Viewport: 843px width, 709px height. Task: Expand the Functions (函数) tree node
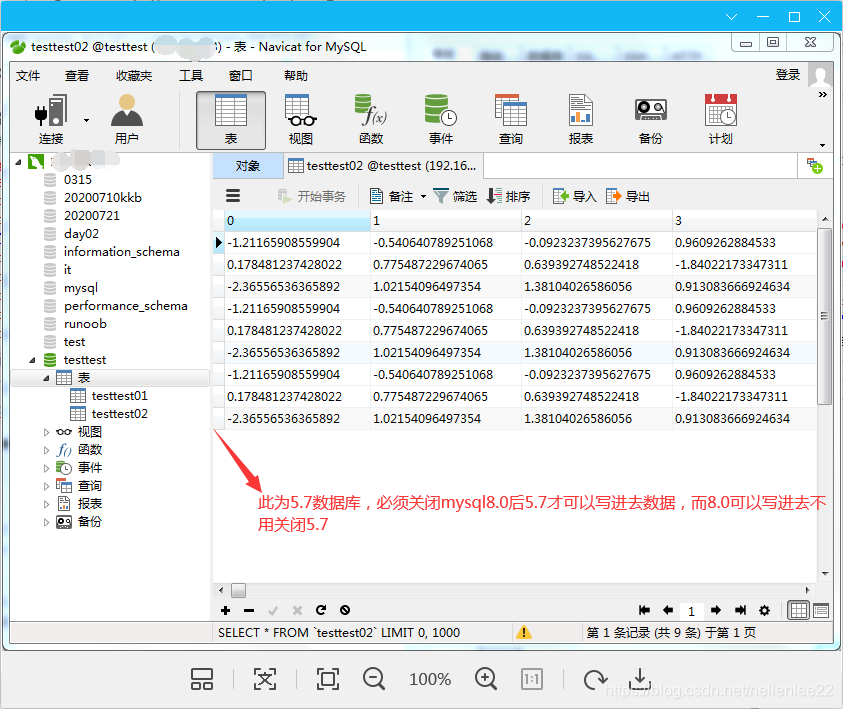46,450
